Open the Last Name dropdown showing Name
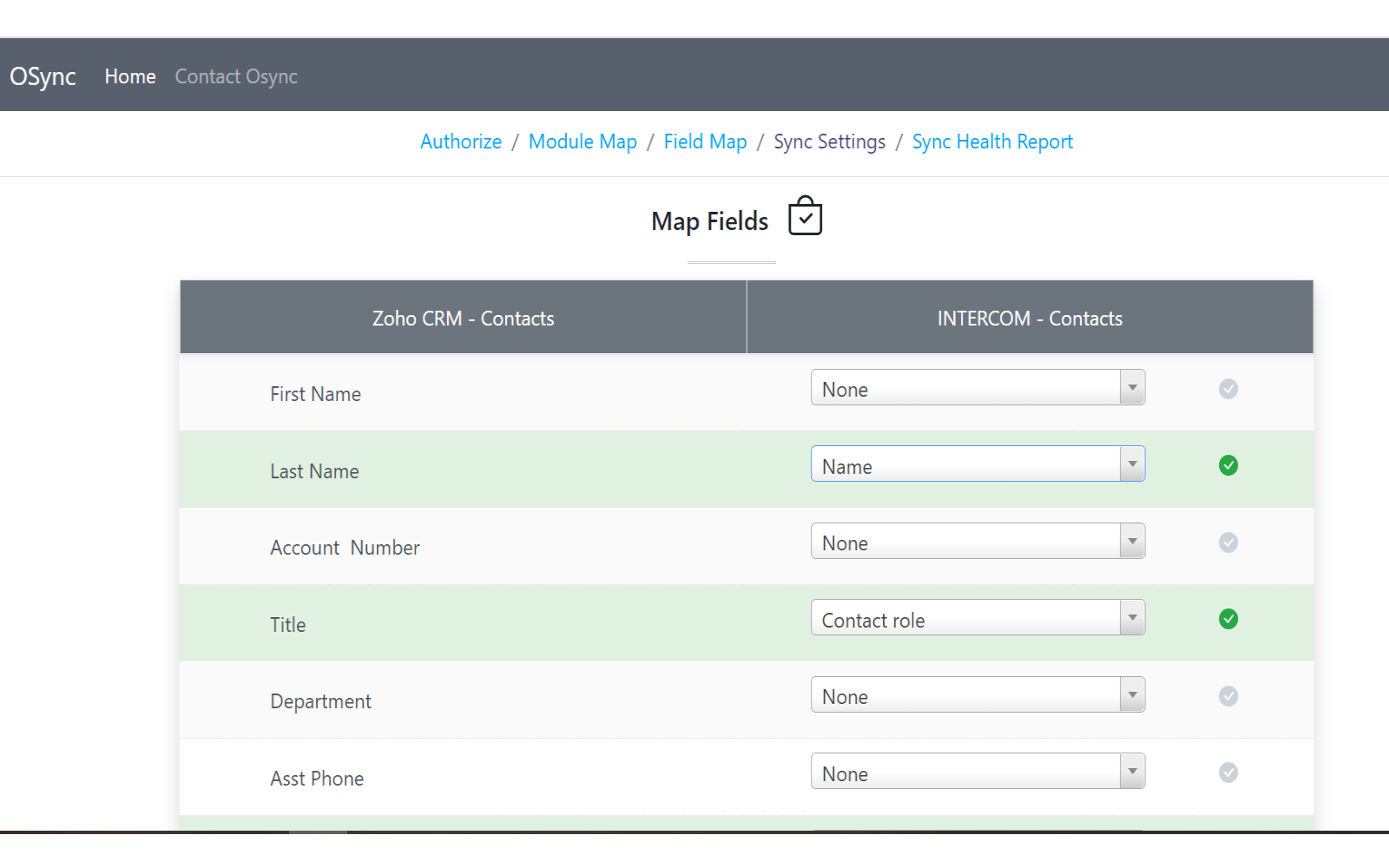Screen dimensions: 1389x868 (978, 464)
